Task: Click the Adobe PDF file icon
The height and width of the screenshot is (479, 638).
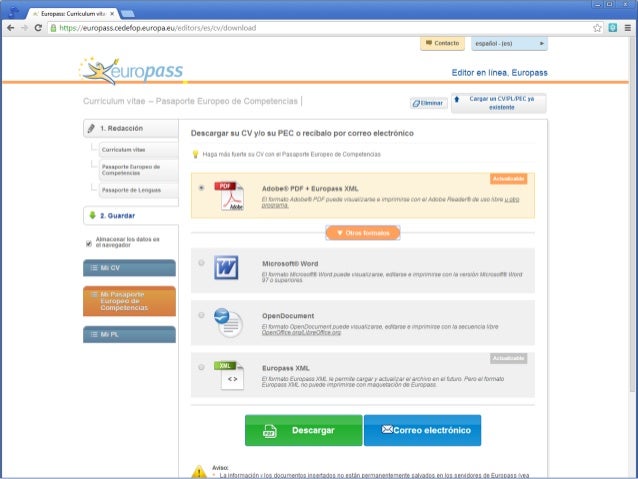Action: (229, 196)
